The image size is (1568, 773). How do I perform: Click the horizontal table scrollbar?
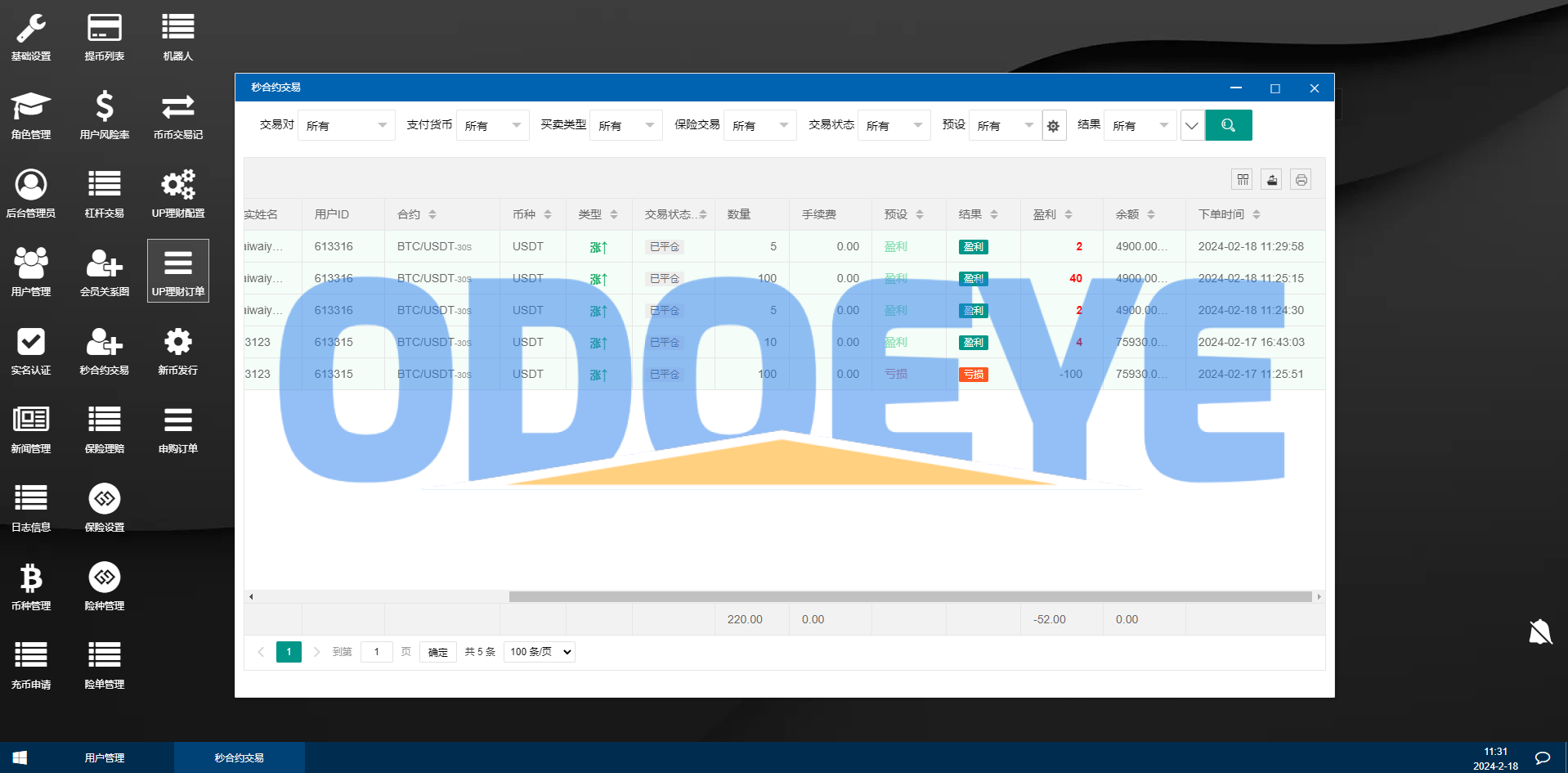910,596
